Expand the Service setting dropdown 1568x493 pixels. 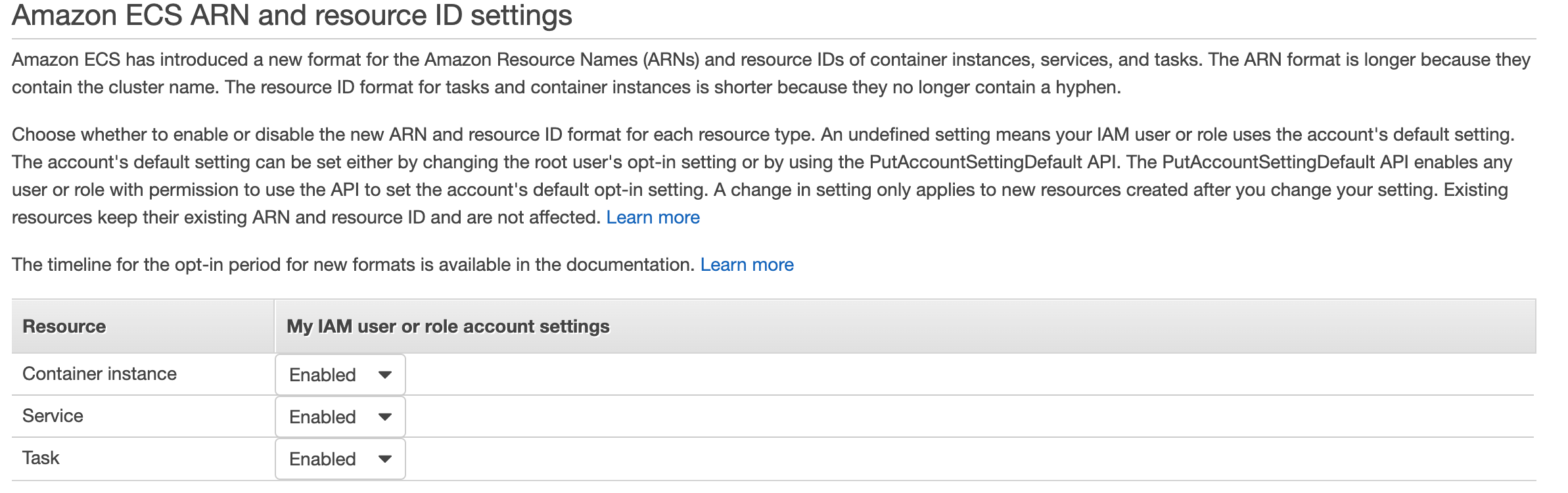(x=339, y=417)
